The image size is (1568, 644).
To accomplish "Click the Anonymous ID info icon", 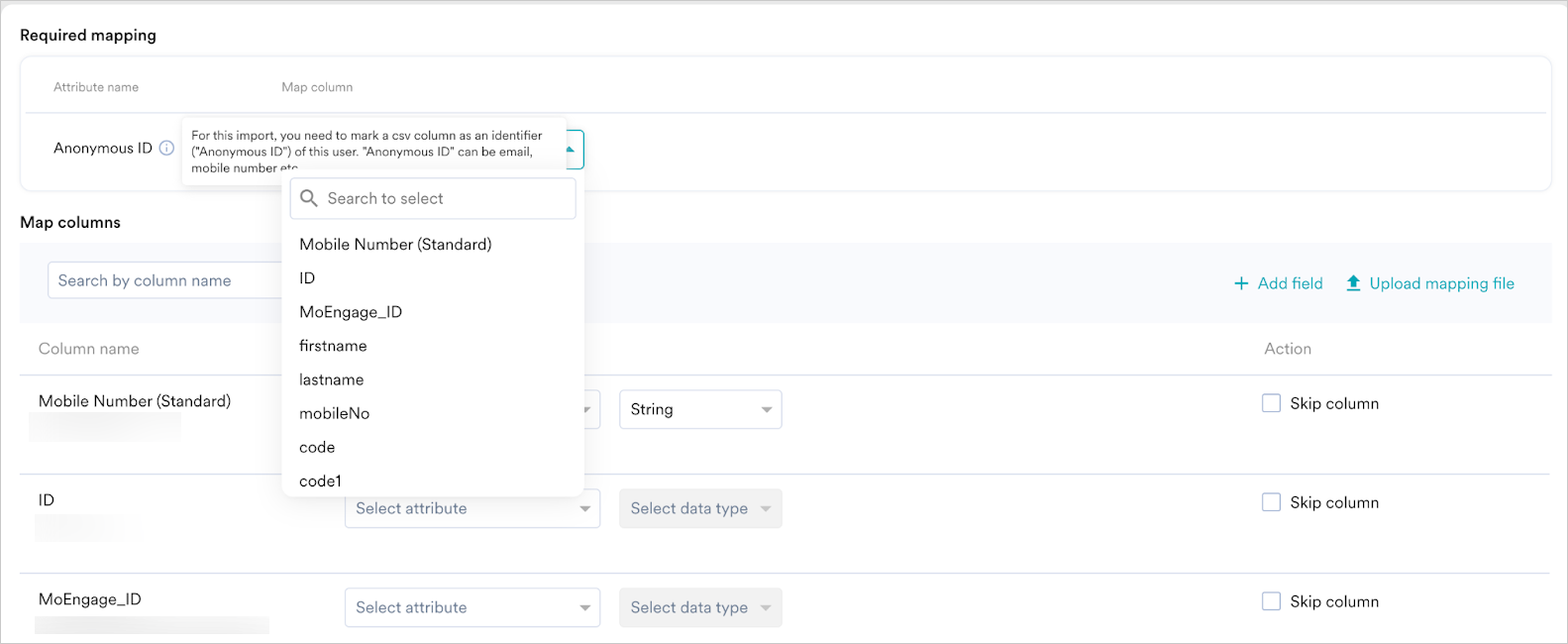I will (166, 149).
